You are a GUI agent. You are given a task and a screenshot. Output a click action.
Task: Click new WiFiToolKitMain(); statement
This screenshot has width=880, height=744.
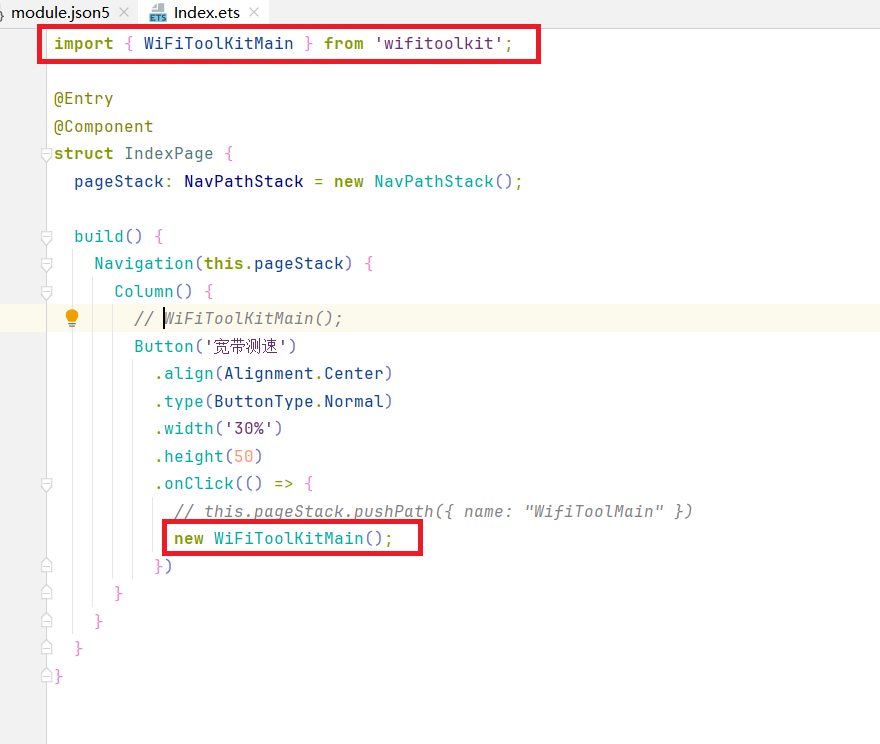click(x=283, y=539)
